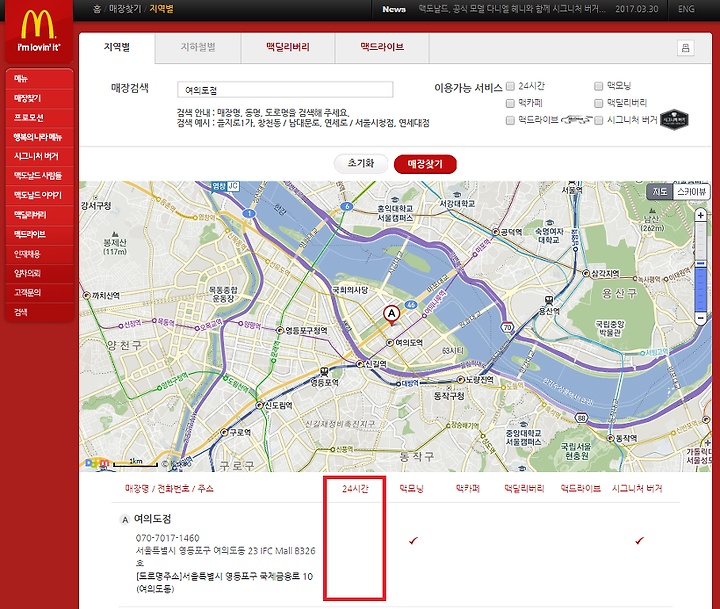Open 메뉴 in the left sidebar
Image resolution: width=720 pixels, height=609 pixels.
coord(39,79)
